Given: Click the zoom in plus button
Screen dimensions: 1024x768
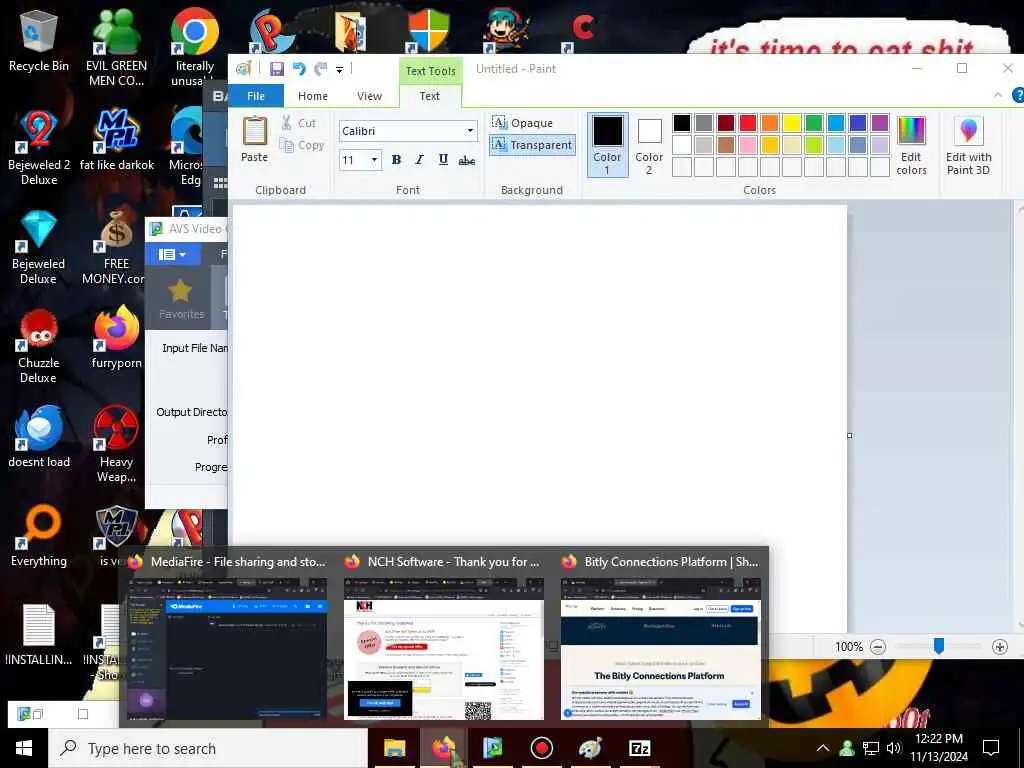Looking at the screenshot, I should pyautogui.click(x=999, y=647).
